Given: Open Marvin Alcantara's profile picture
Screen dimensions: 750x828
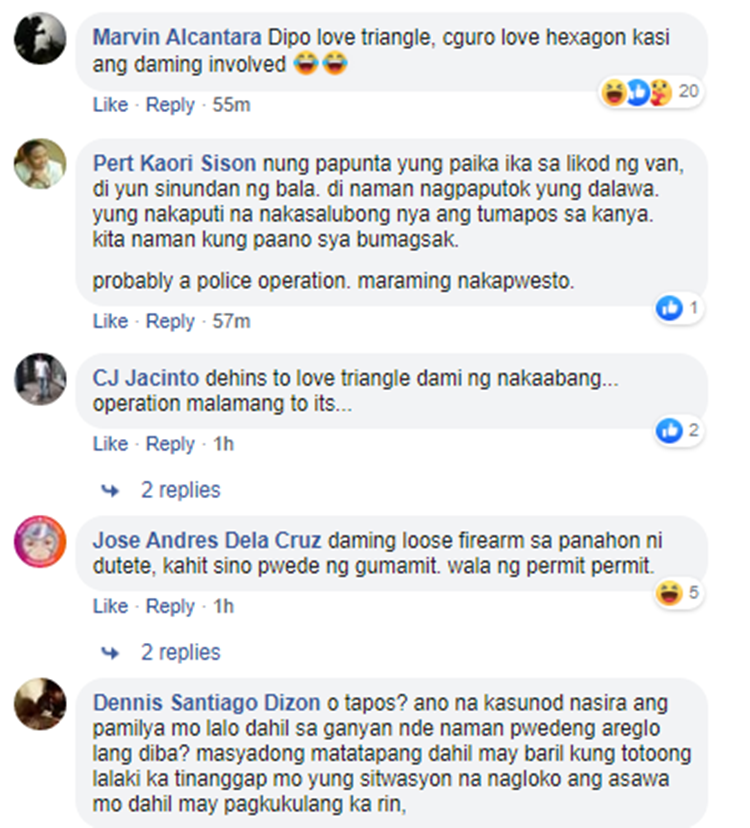Looking at the screenshot, I should click(x=40, y=39).
